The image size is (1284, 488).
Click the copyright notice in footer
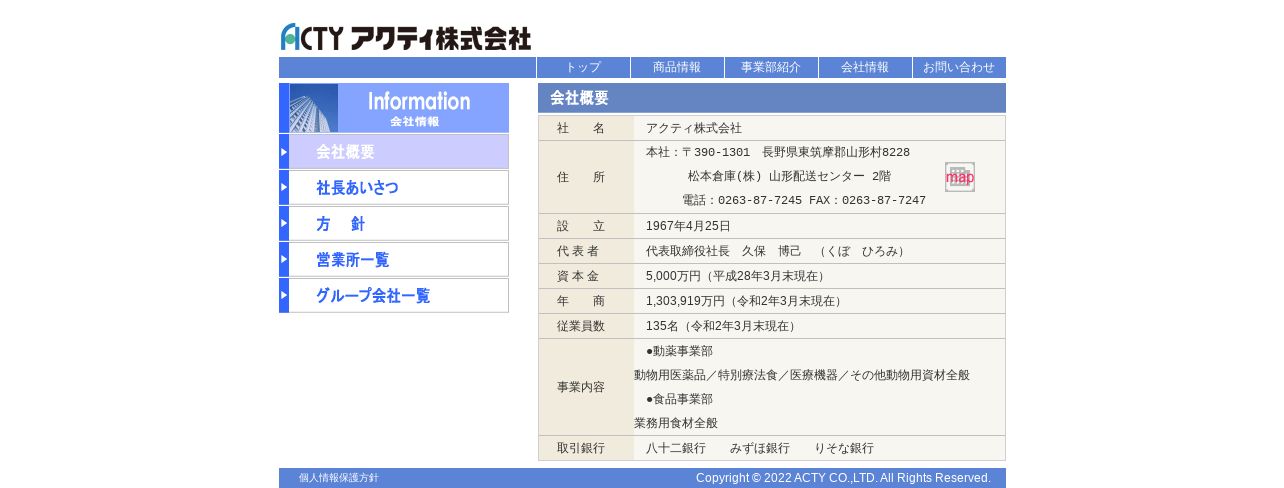tap(843, 478)
